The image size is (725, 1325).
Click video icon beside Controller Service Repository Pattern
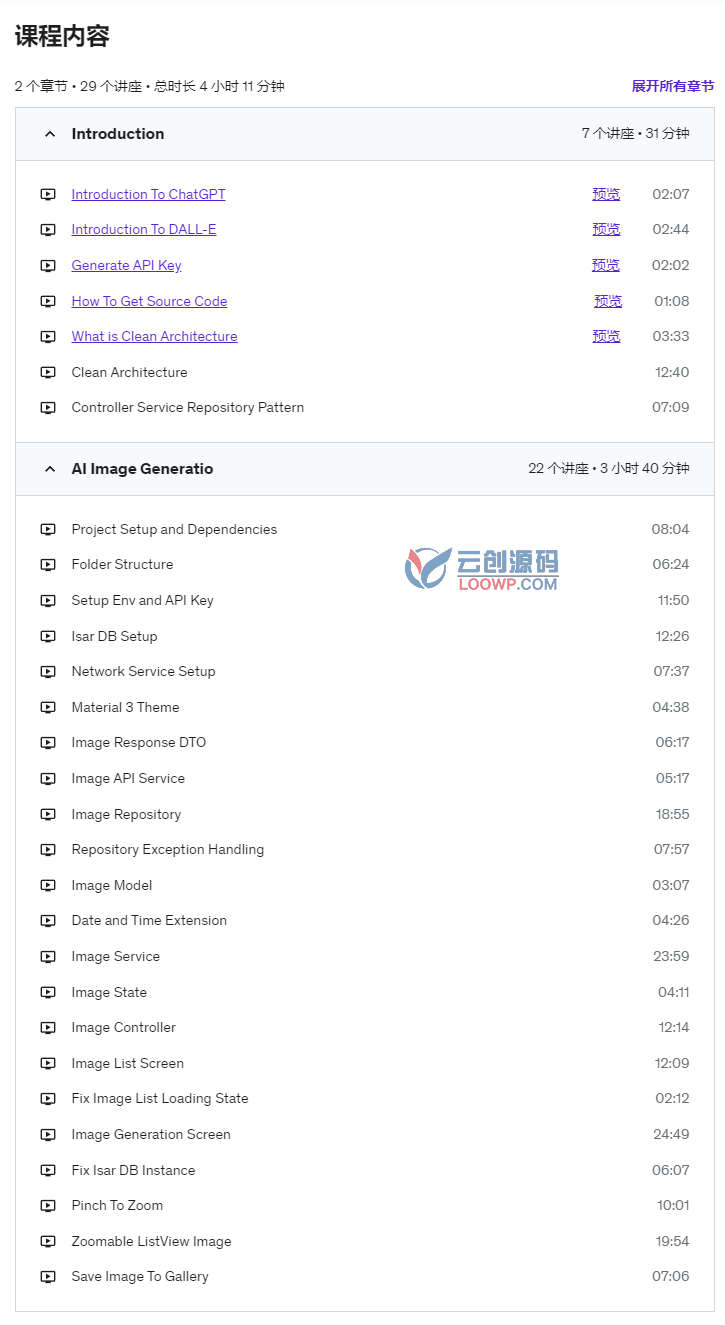48,408
